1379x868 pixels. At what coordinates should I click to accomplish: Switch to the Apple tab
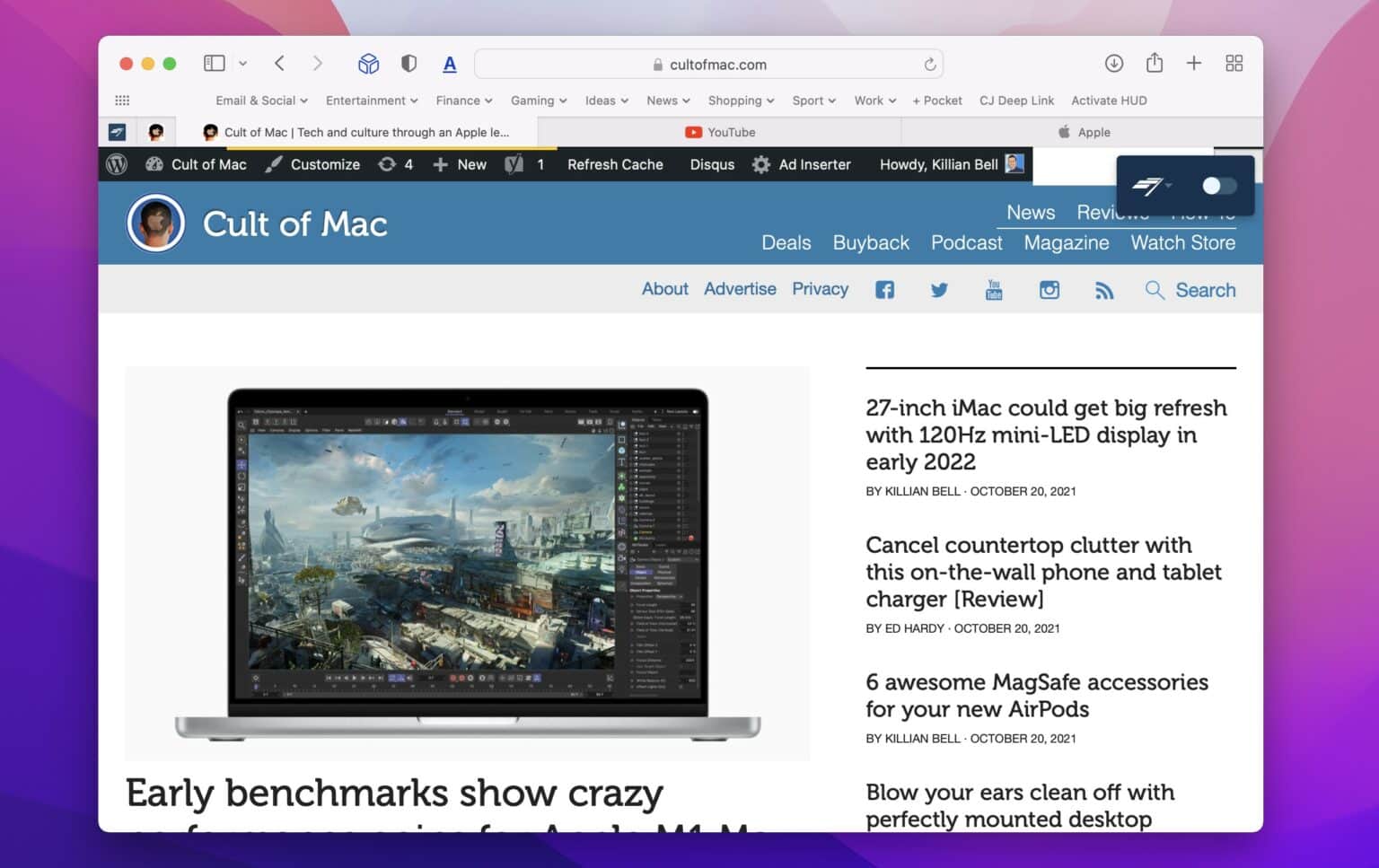(x=1083, y=132)
